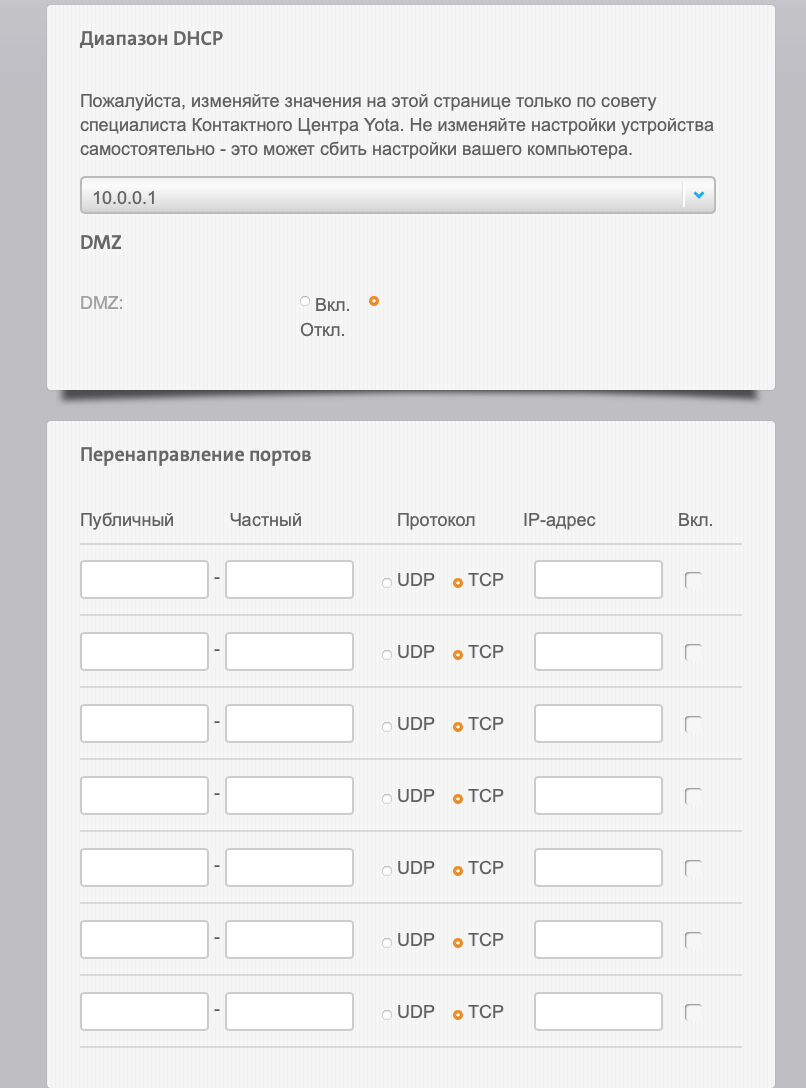This screenshot has width=806, height=1088.
Task: Select TCP in the fifth forwarding row
Action: [x=458, y=871]
